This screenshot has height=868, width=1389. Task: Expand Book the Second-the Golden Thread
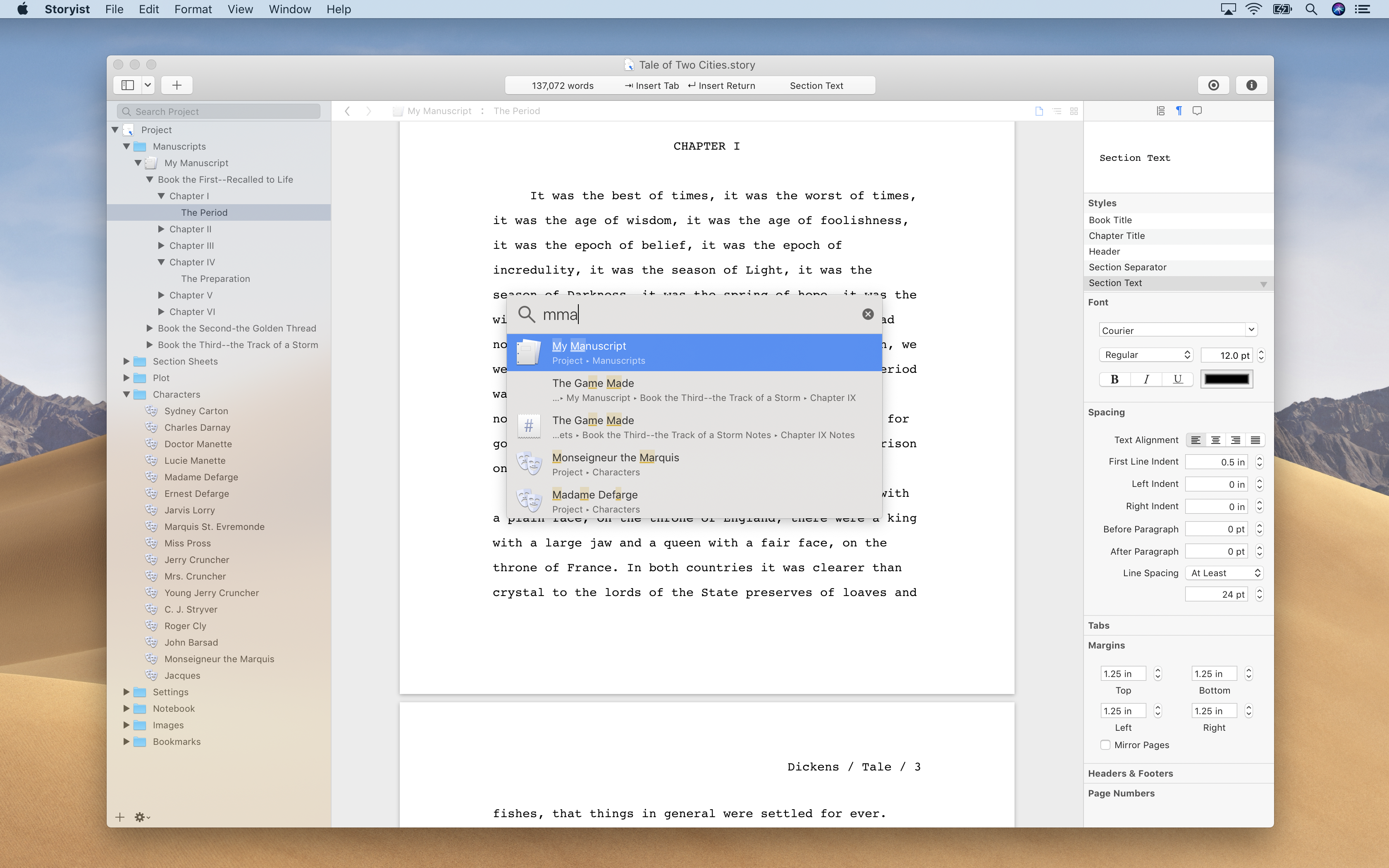tap(150, 328)
